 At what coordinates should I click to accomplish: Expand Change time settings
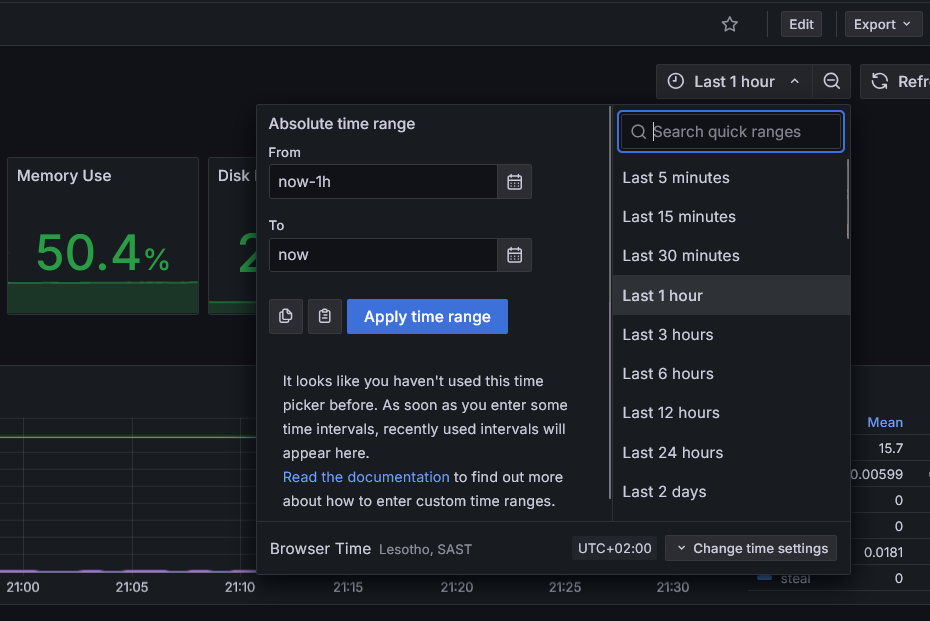751,548
